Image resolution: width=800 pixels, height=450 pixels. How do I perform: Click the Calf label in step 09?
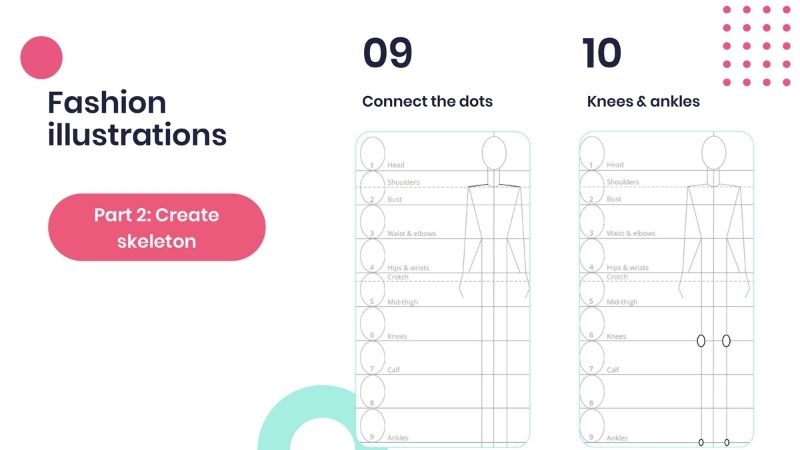[392, 369]
